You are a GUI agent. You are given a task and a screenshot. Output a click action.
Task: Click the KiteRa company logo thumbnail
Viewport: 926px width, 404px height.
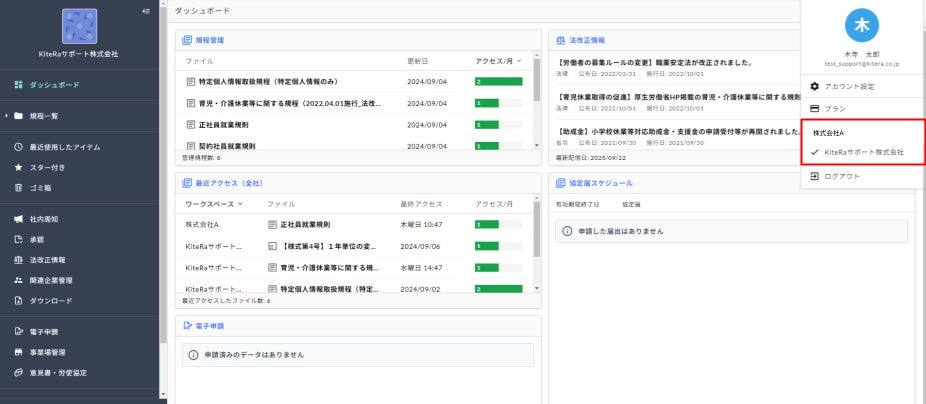coord(79,26)
